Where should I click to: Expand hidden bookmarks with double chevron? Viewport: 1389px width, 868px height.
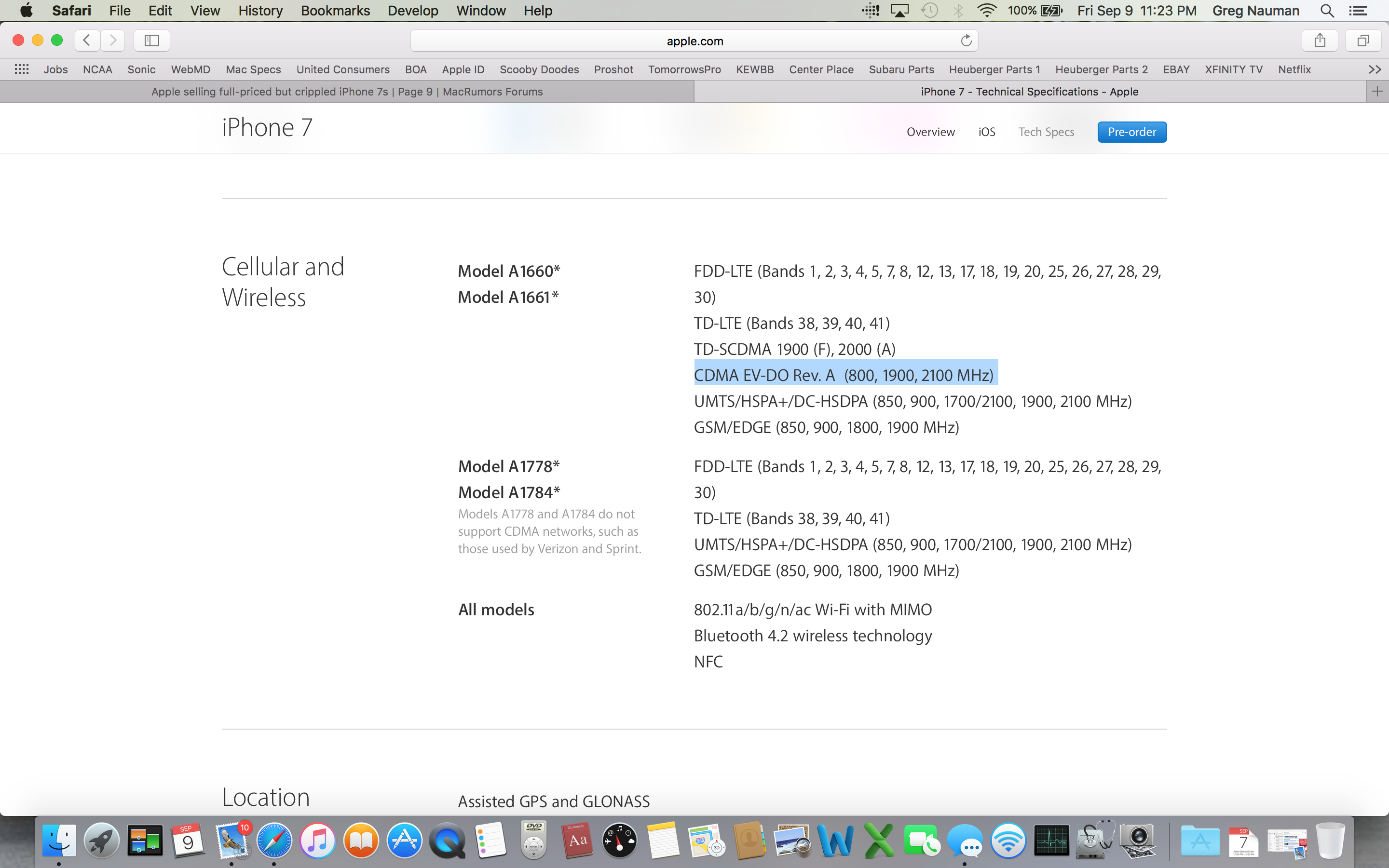(x=1375, y=69)
